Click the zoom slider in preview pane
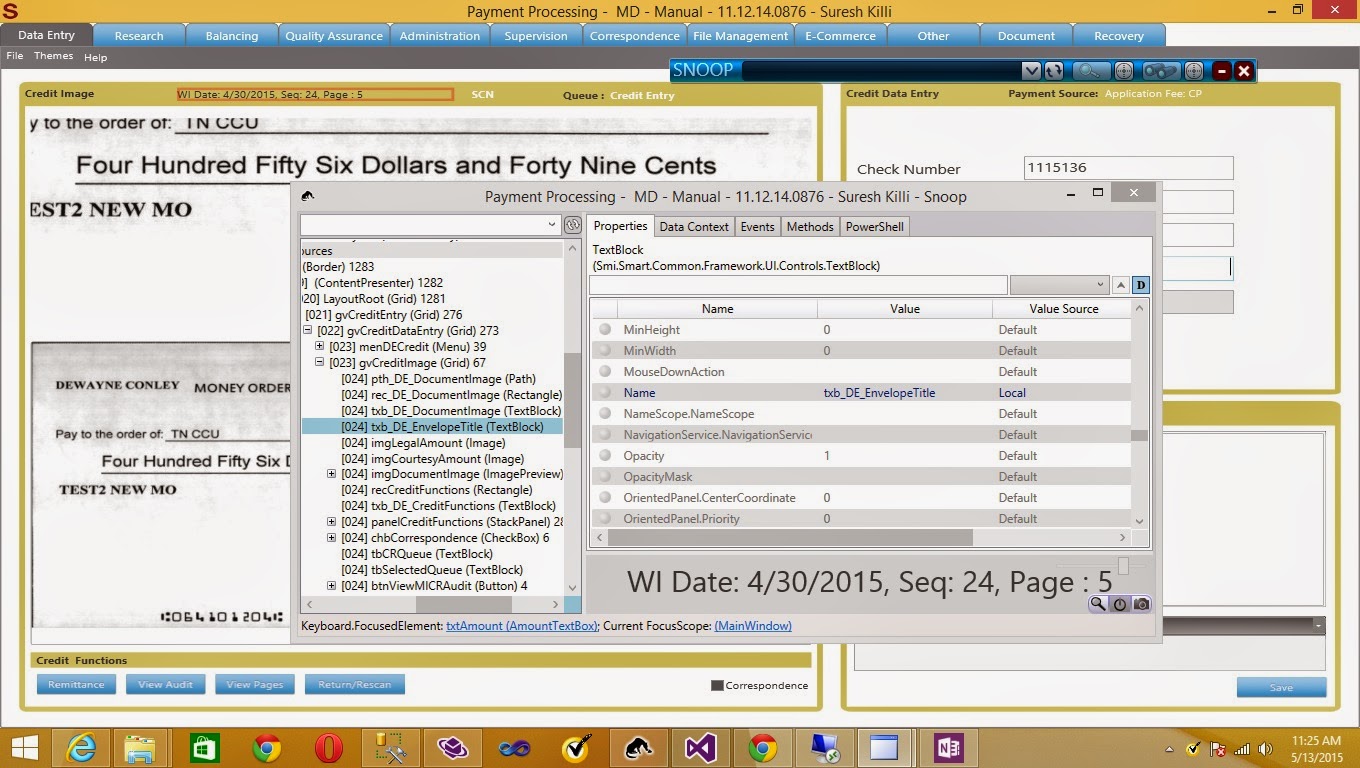This screenshot has height=768, width=1360. [x=1123, y=566]
